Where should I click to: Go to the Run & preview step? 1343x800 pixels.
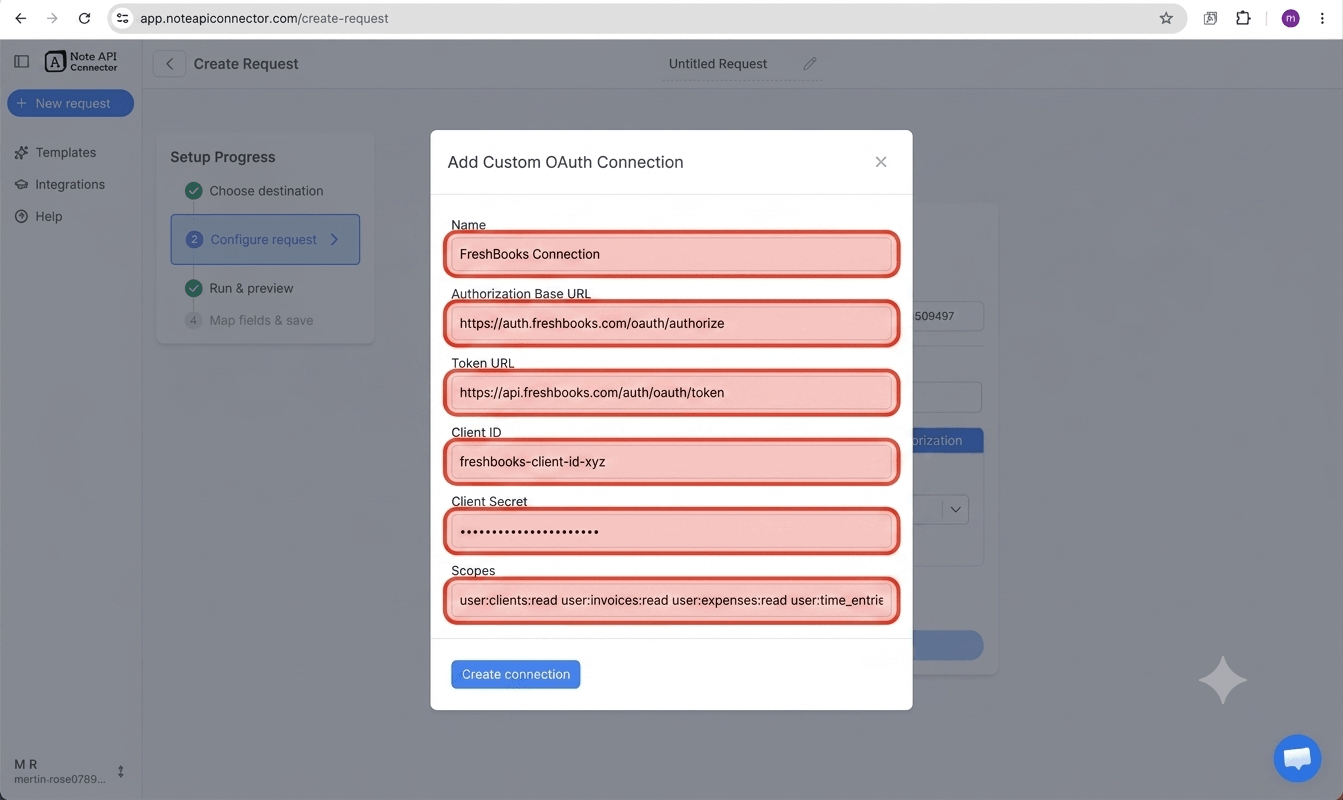point(250,288)
